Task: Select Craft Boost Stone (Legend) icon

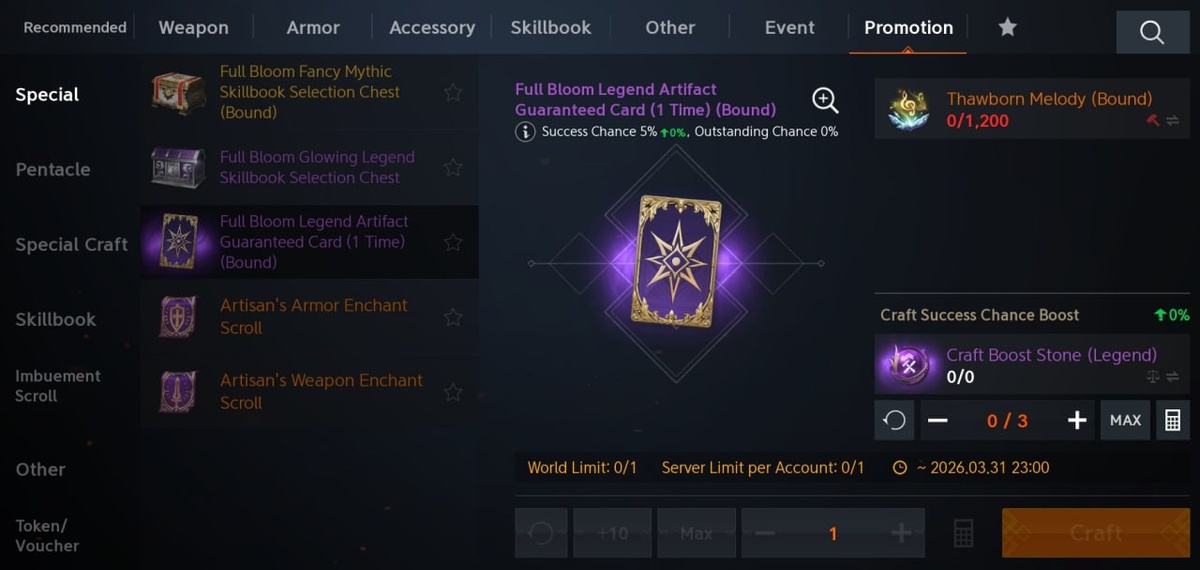Action: [x=907, y=365]
